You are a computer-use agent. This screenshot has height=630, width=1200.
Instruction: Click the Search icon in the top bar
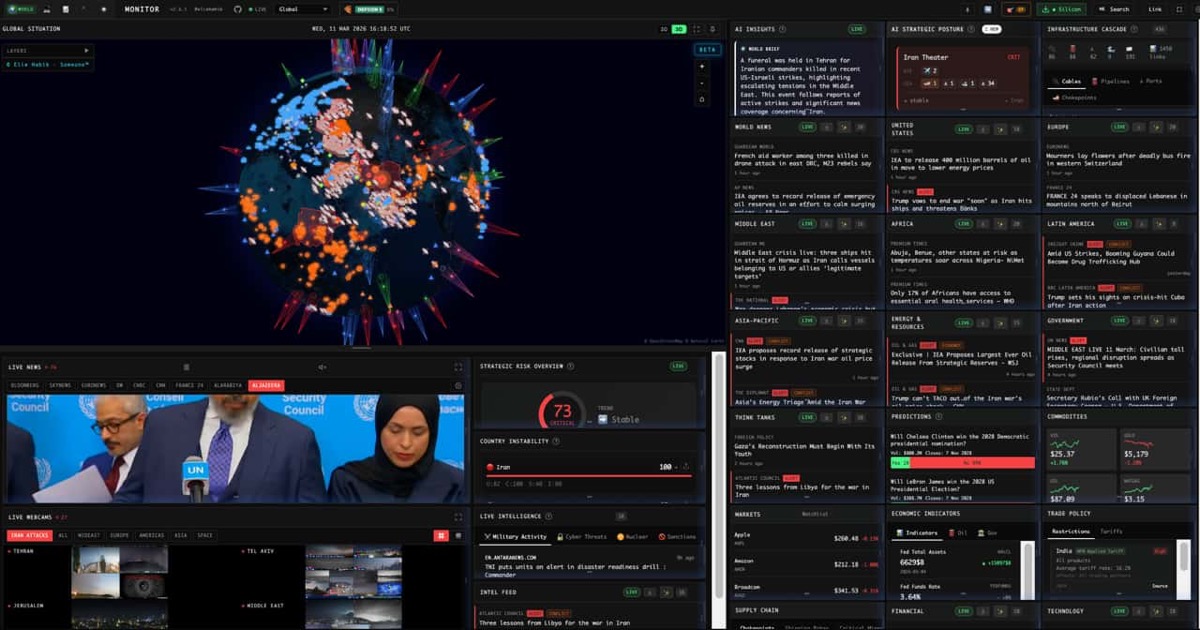(x=1119, y=9)
